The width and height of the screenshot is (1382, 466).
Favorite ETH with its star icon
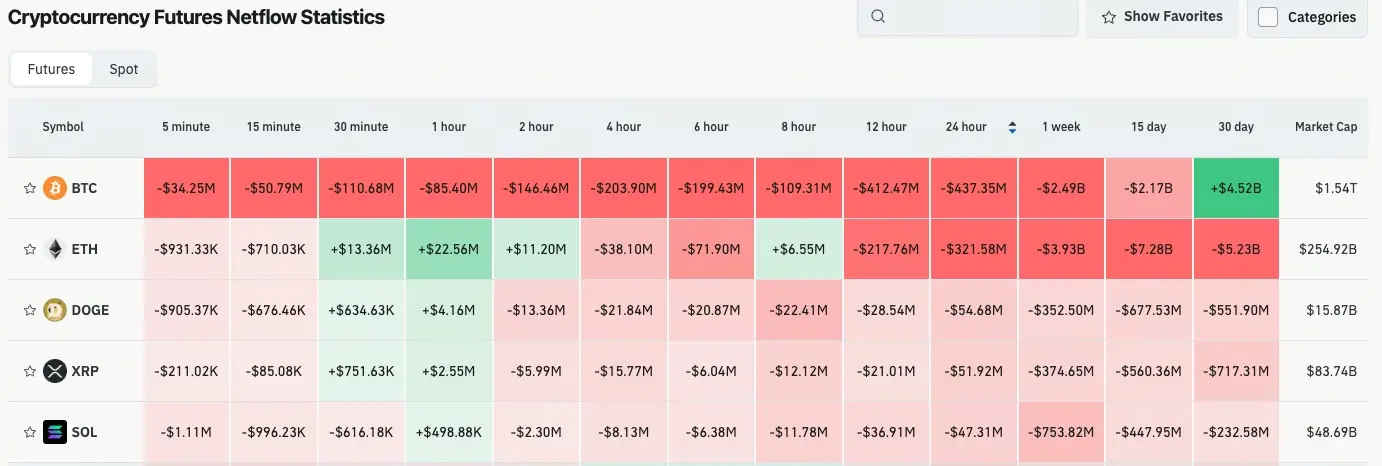[30, 249]
